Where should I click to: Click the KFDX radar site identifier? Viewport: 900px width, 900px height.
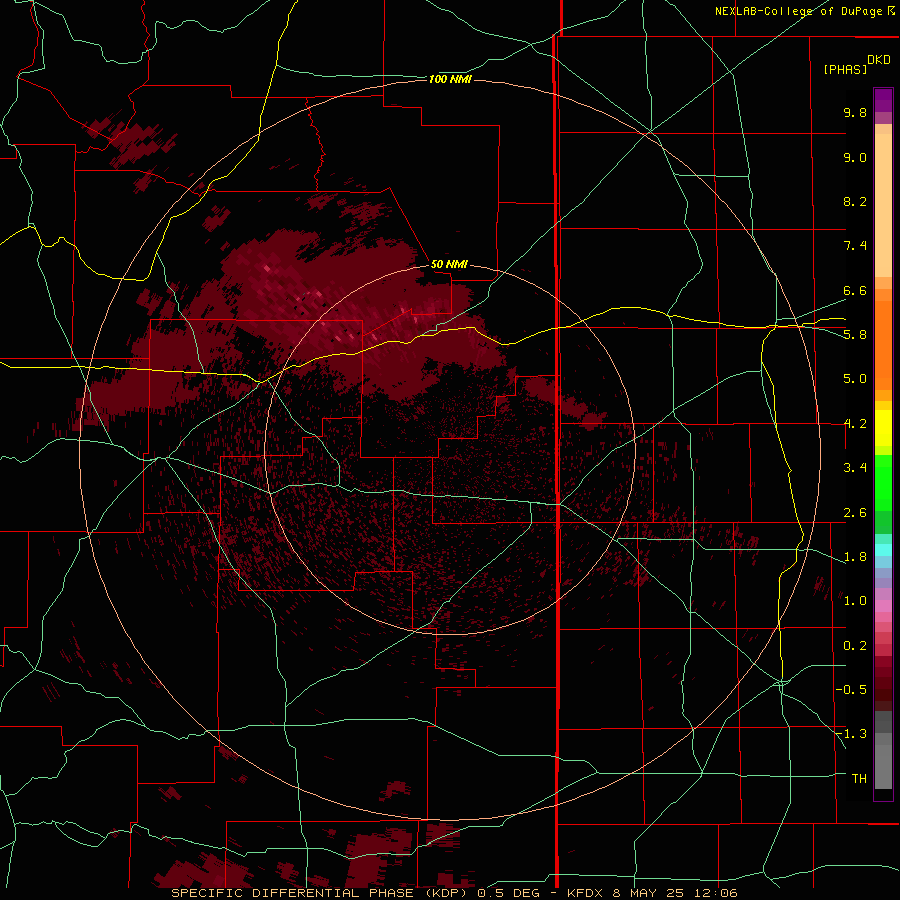tap(585, 893)
